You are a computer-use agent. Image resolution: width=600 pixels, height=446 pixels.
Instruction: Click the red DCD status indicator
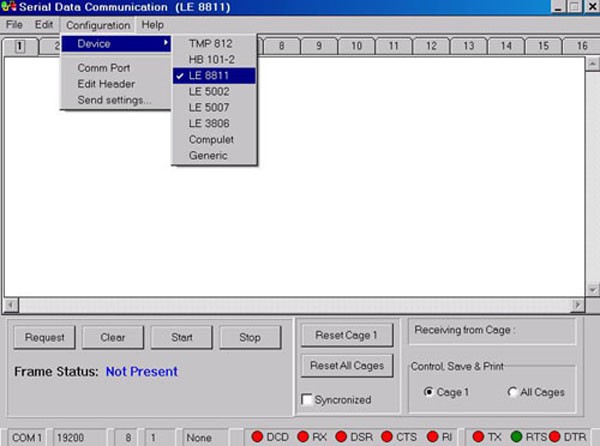[x=257, y=437]
